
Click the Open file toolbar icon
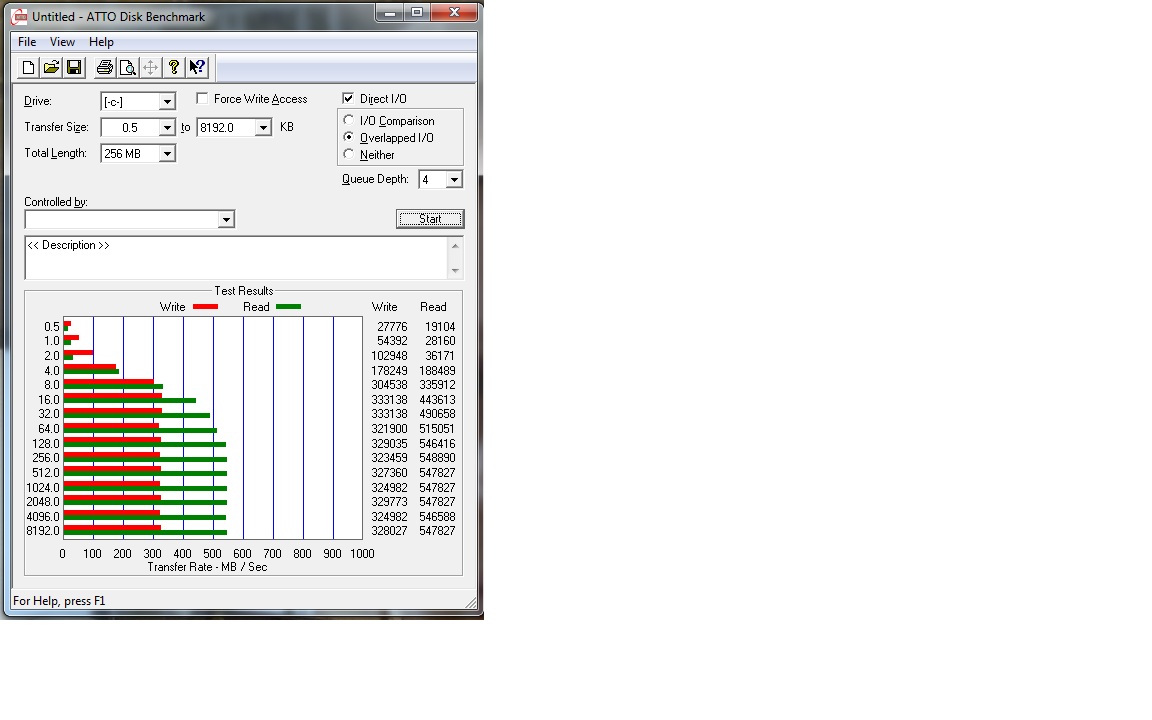51,68
